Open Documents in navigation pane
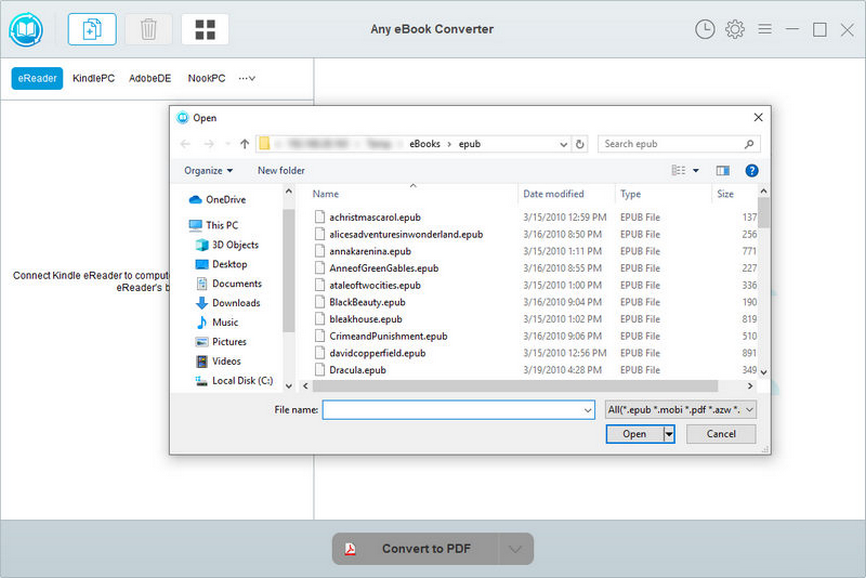 coord(229,284)
